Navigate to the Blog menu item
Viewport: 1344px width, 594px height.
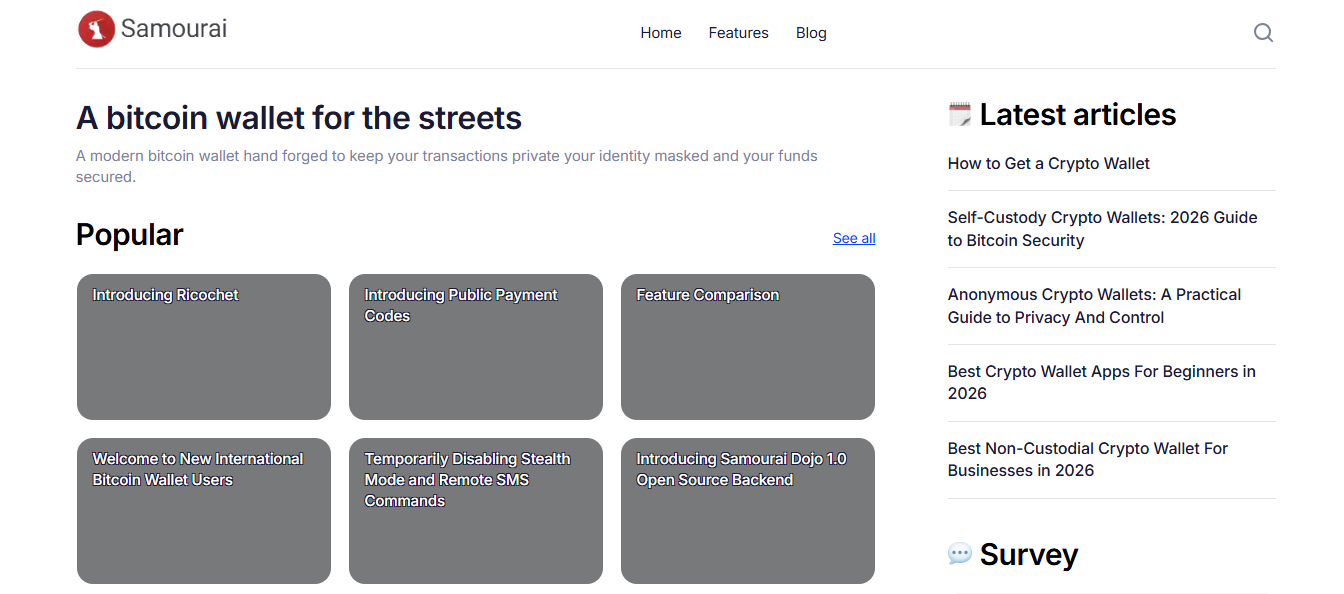click(811, 33)
